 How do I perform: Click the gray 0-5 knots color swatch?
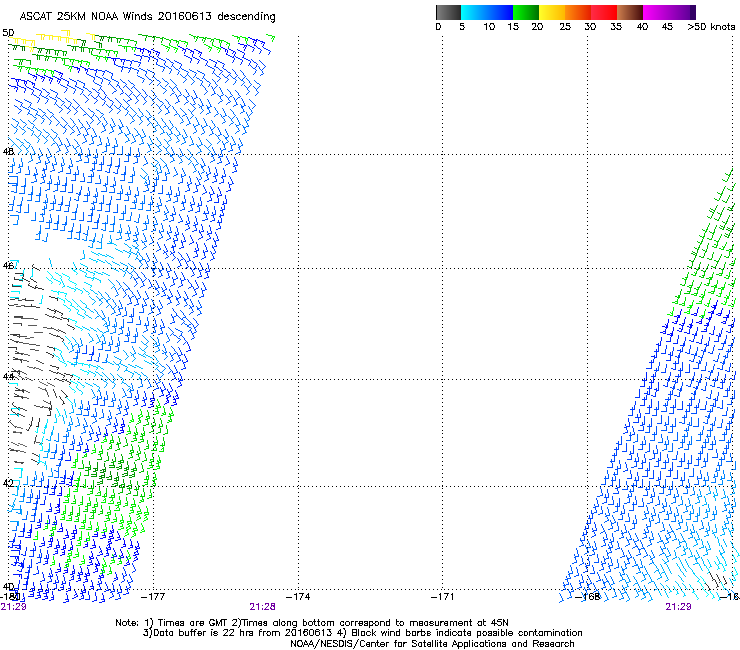tap(448, 12)
